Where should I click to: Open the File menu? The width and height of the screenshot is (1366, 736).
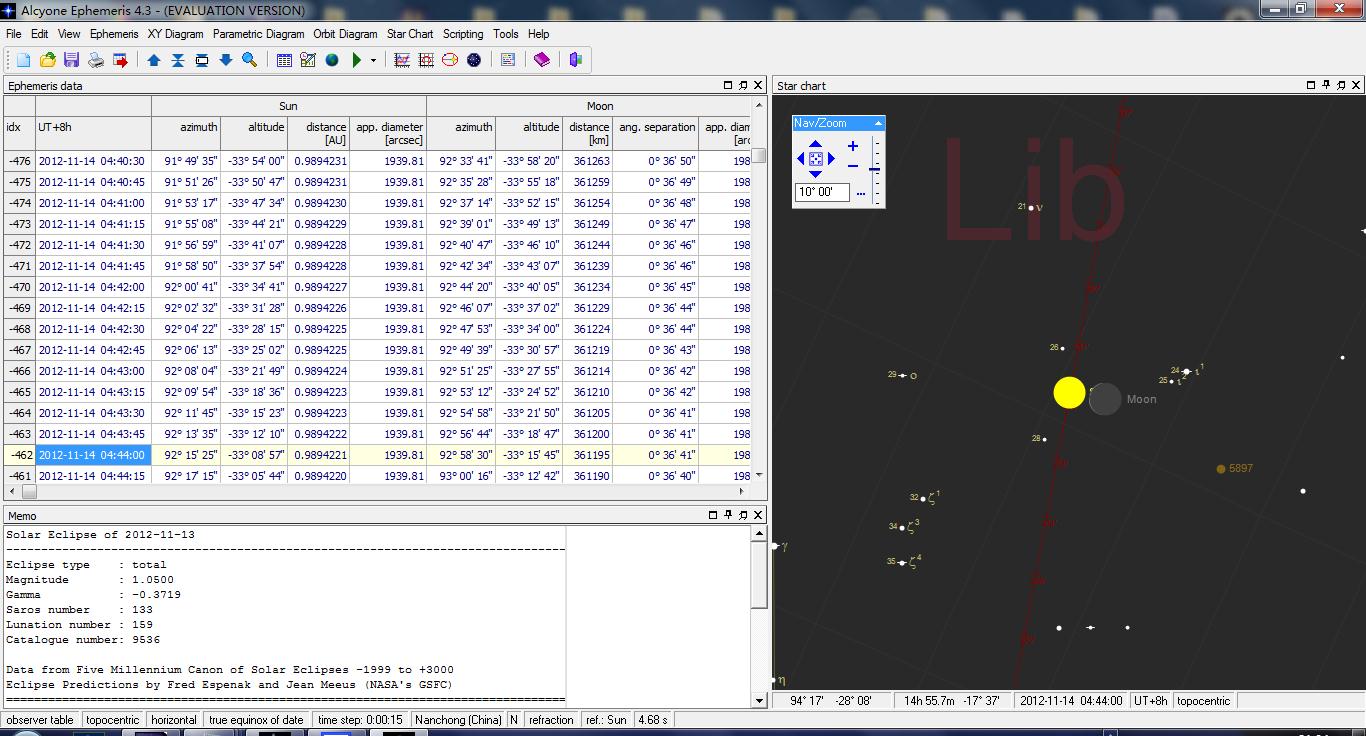click(14, 34)
